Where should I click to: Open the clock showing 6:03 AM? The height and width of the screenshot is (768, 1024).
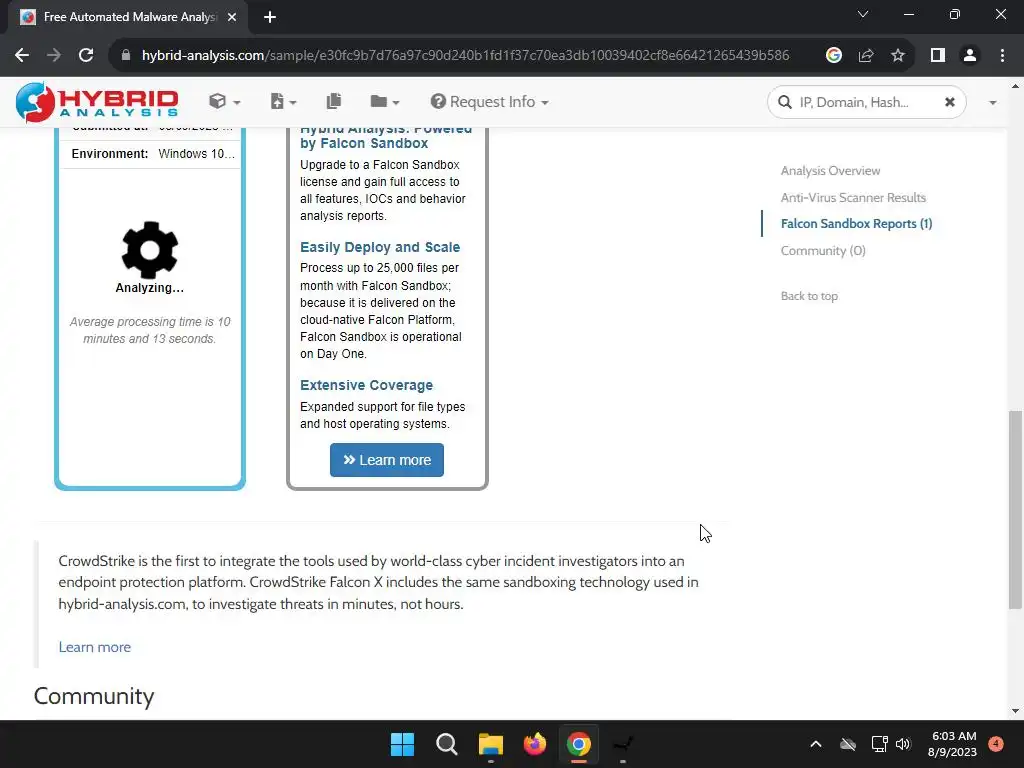click(952, 744)
